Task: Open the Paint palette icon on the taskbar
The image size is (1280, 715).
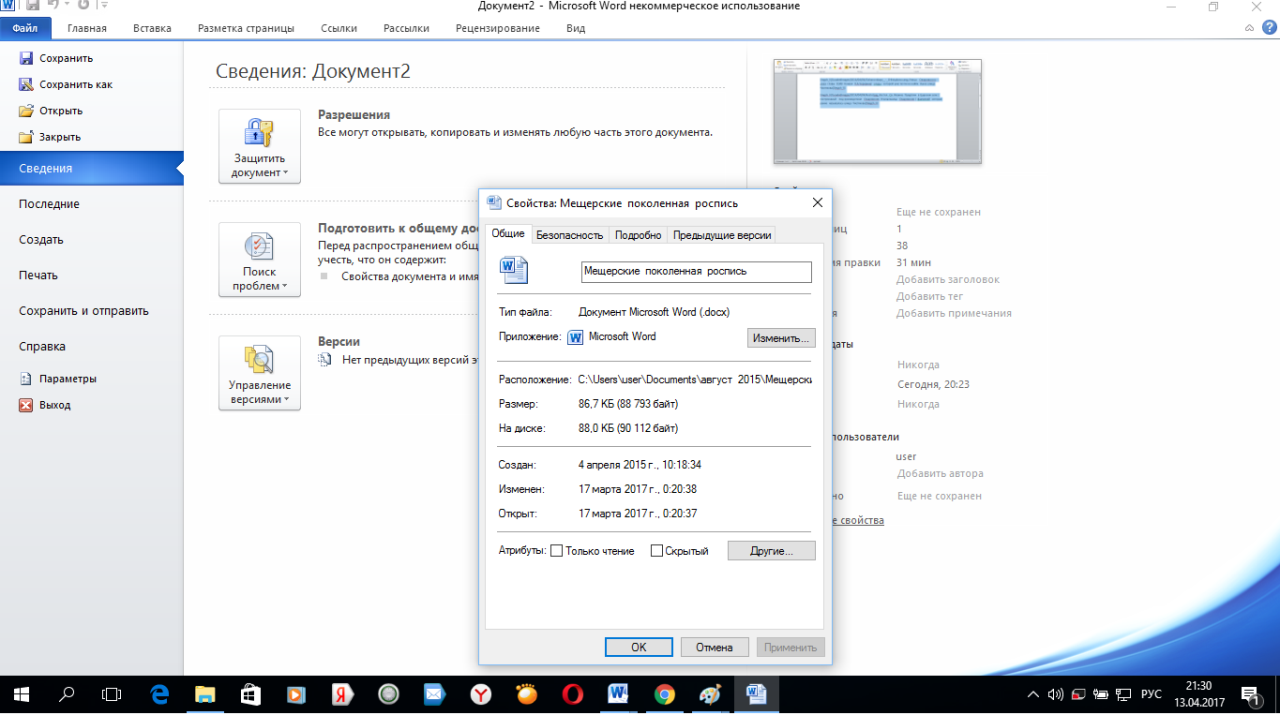Action: (x=709, y=694)
